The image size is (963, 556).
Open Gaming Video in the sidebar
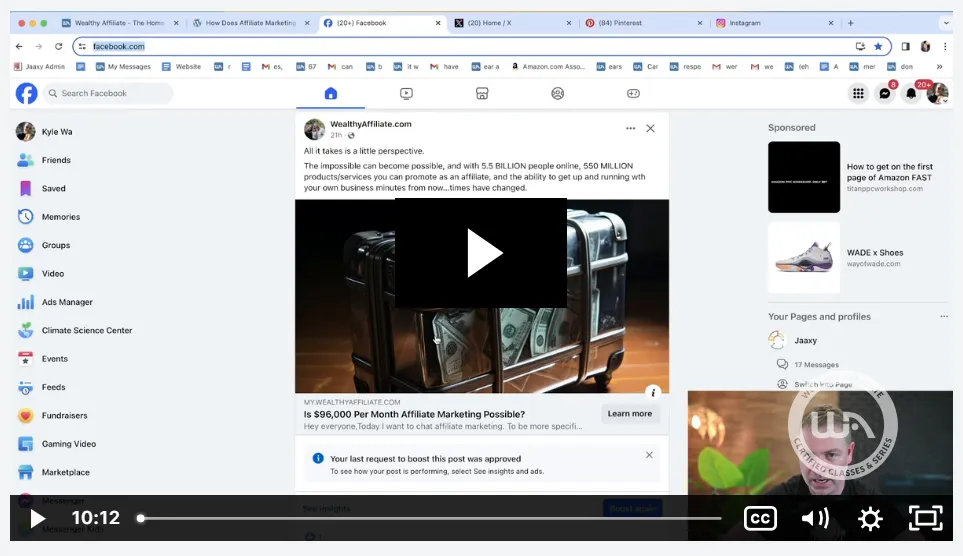pyautogui.click(x=69, y=444)
